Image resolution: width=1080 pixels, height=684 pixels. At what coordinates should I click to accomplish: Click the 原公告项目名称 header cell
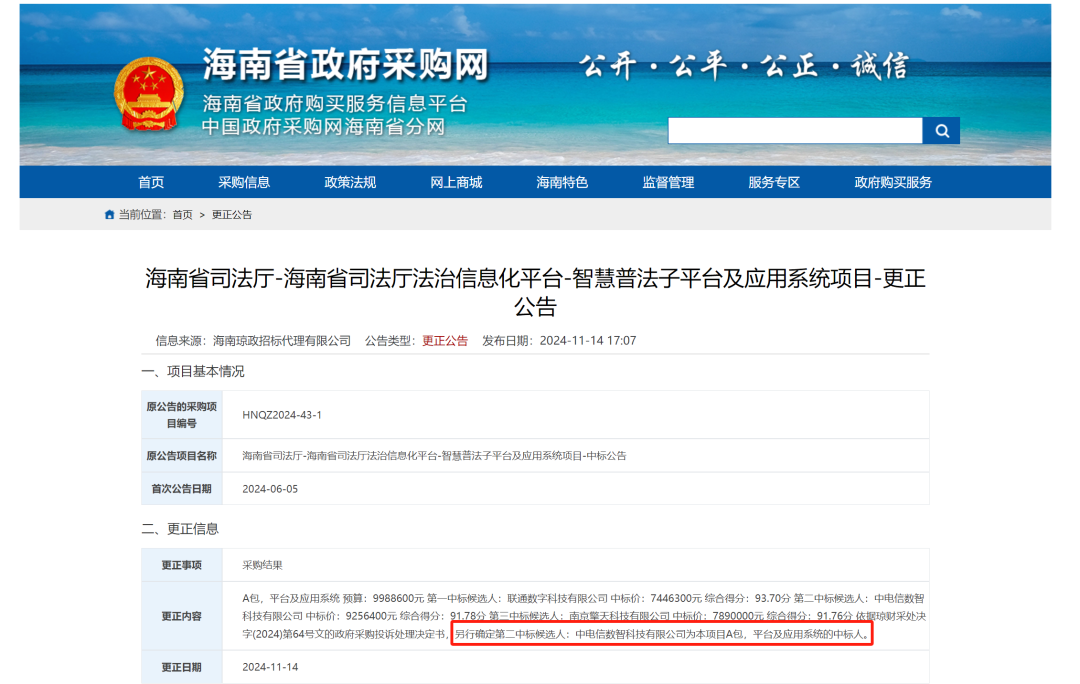(x=182, y=455)
